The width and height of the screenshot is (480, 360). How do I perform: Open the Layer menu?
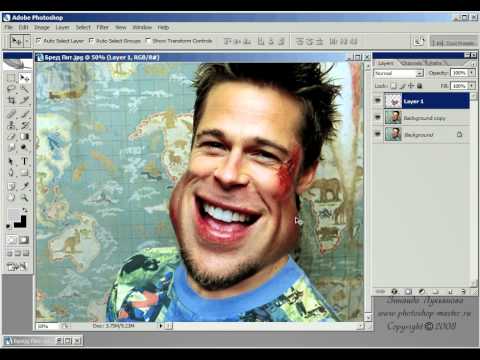(x=62, y=27)
